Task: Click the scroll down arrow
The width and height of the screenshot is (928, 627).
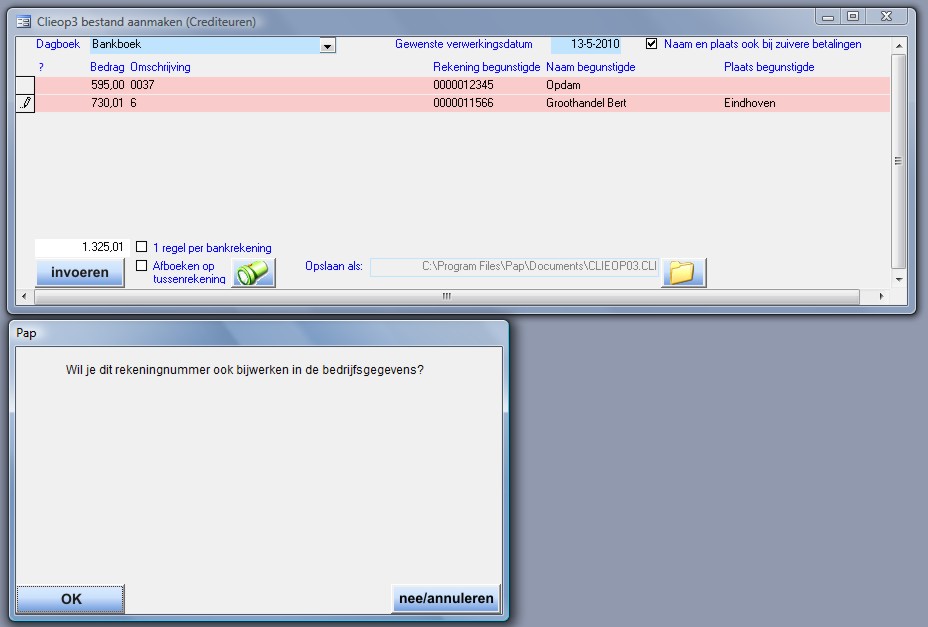Action: [x=898, y=279]
